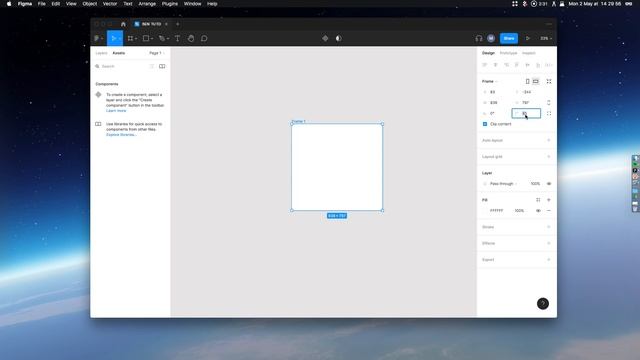Image resolution: width=640 pixels, height=360 pixels.
Task: Toggle fill visibility eye for the FFFFFF fill
Action: pyautogui.click(x=538, y=211)
